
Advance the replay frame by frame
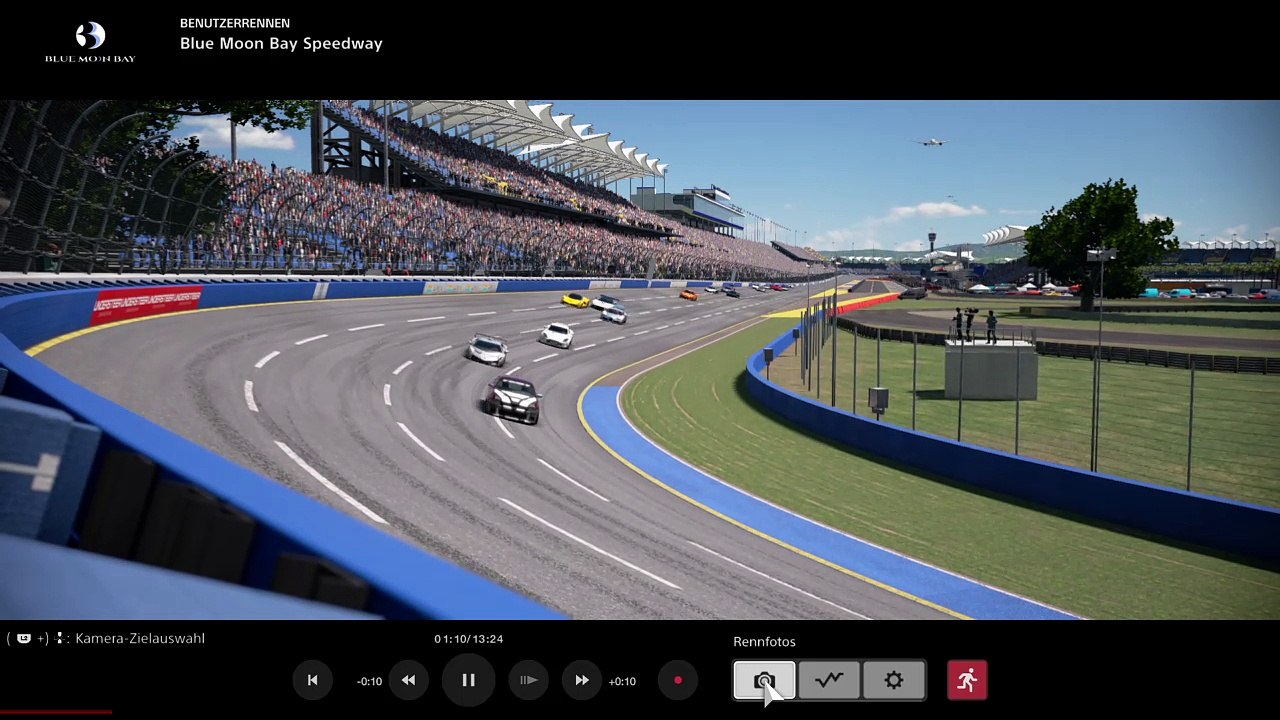click(x=529, y=680)
